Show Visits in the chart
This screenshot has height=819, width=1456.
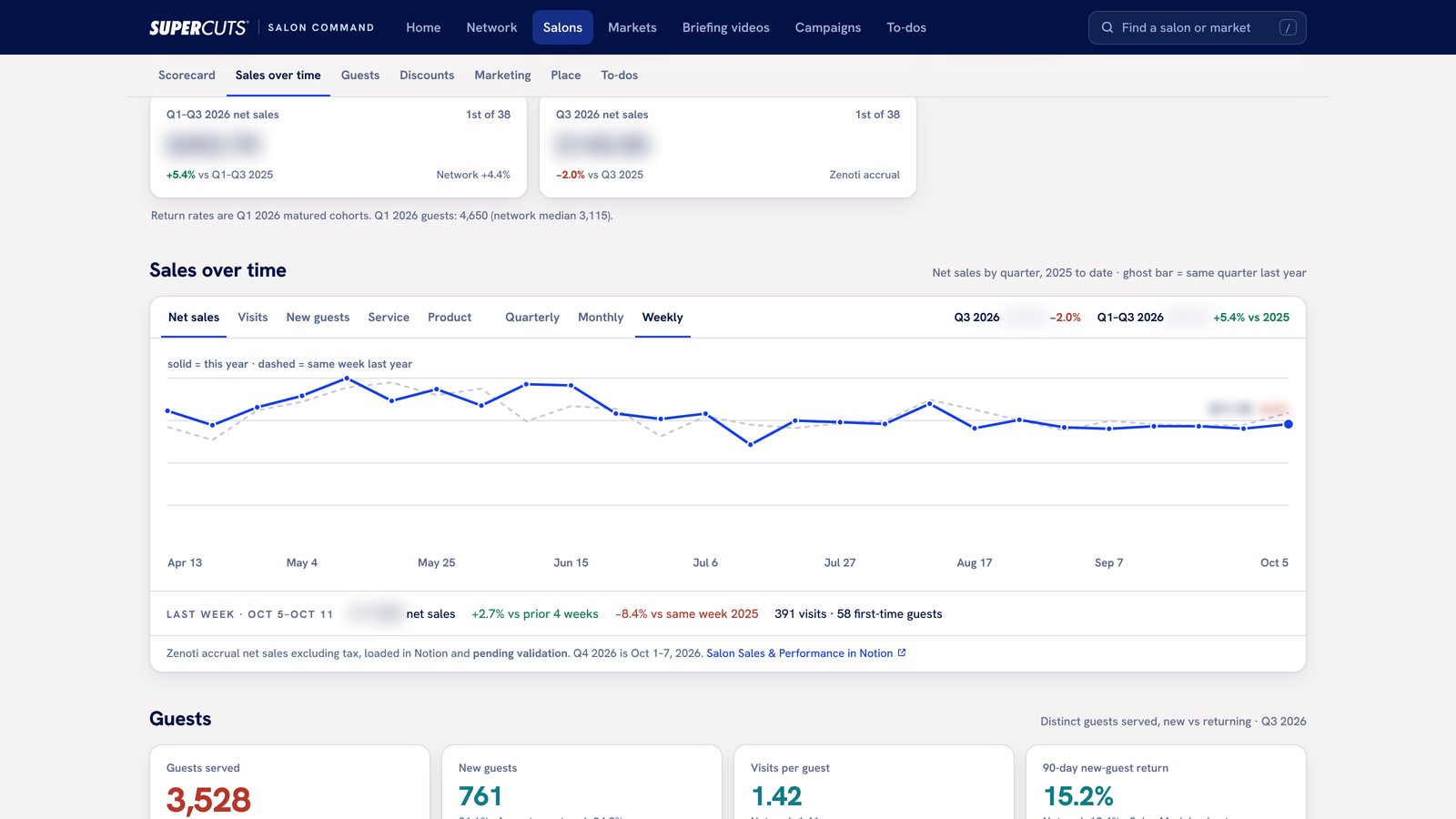pos(253,318)
